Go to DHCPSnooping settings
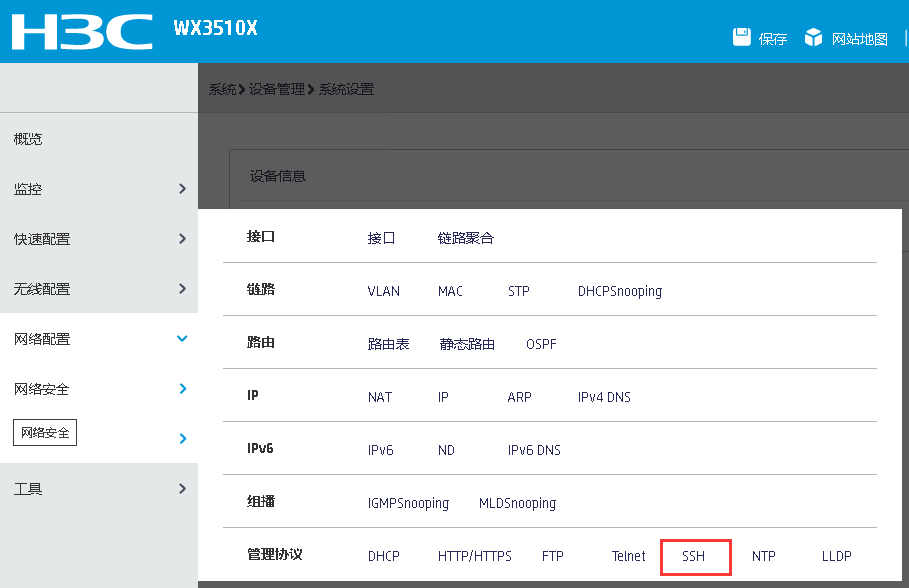This screenshot has height=588, width=909. point(620,291)
